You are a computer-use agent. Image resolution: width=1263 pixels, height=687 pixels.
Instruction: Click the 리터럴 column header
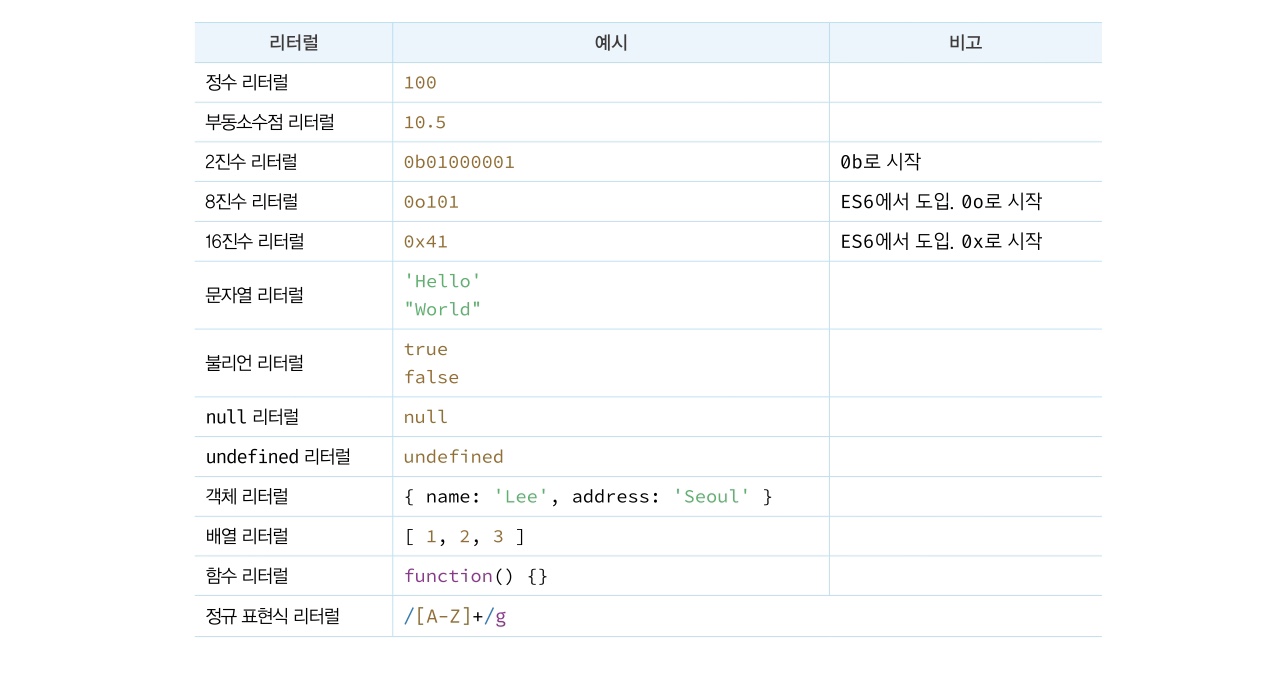coord(293,42)
